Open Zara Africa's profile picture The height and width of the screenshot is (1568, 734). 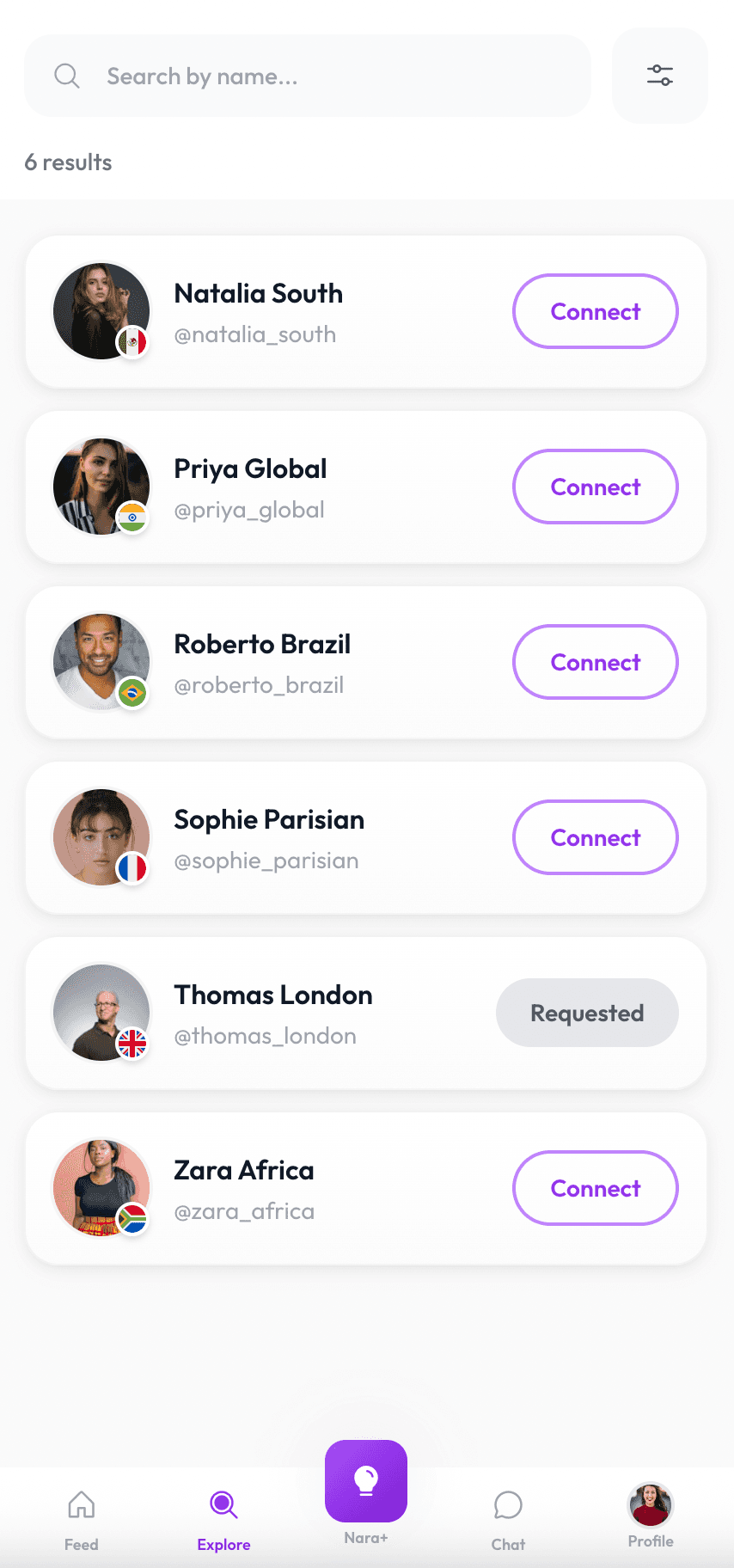click(96, 1183)
